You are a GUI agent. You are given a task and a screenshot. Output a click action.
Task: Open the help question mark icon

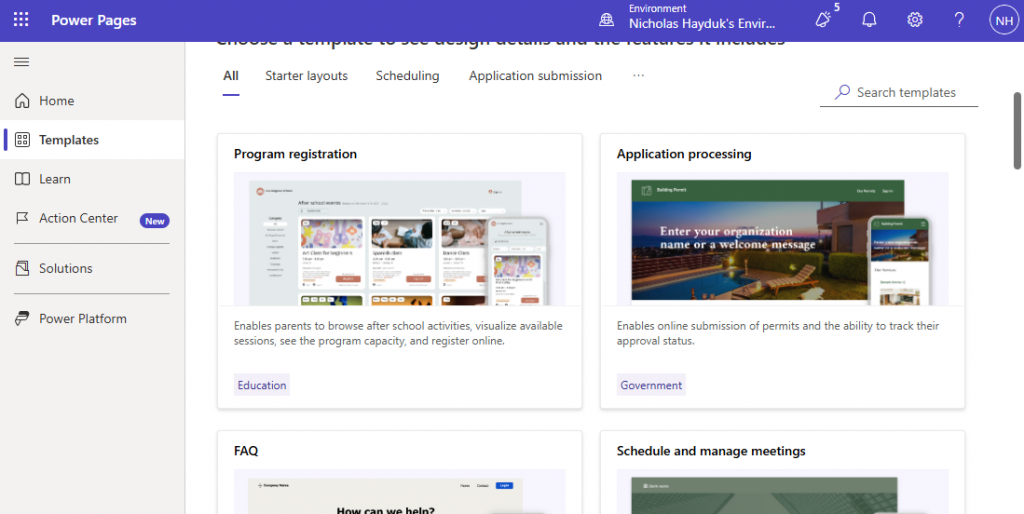[959, 20]
